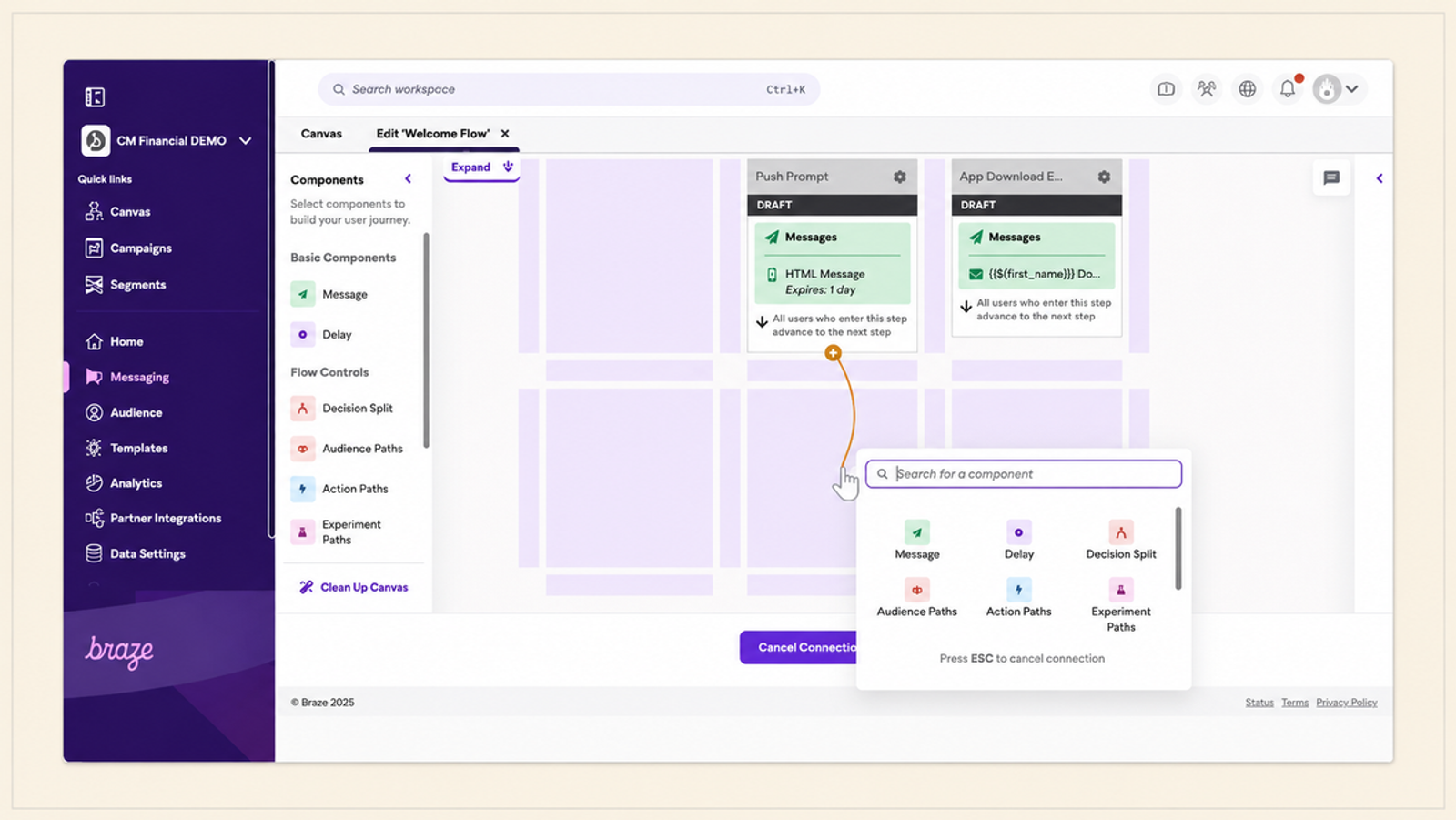
Task: Open notifications bell icon
Action: [x=1288, y=89]
